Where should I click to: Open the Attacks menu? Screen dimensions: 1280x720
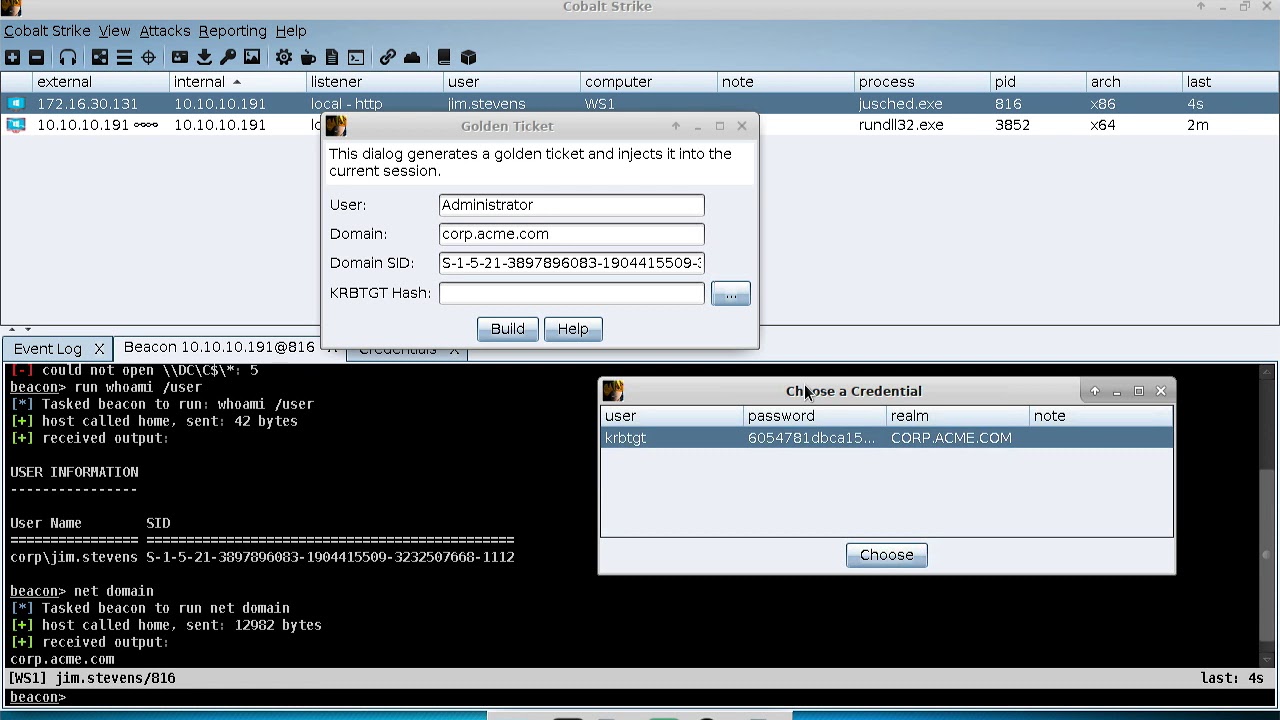click(165, 31)
